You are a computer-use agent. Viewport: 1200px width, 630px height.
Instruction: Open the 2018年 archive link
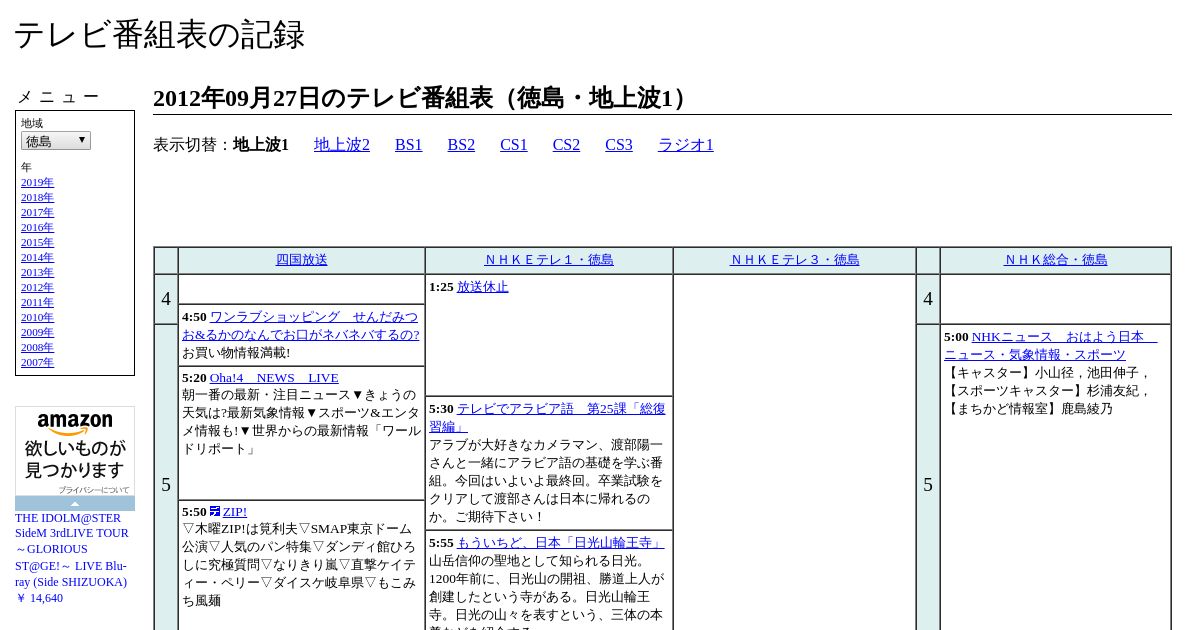pos(37,197)
